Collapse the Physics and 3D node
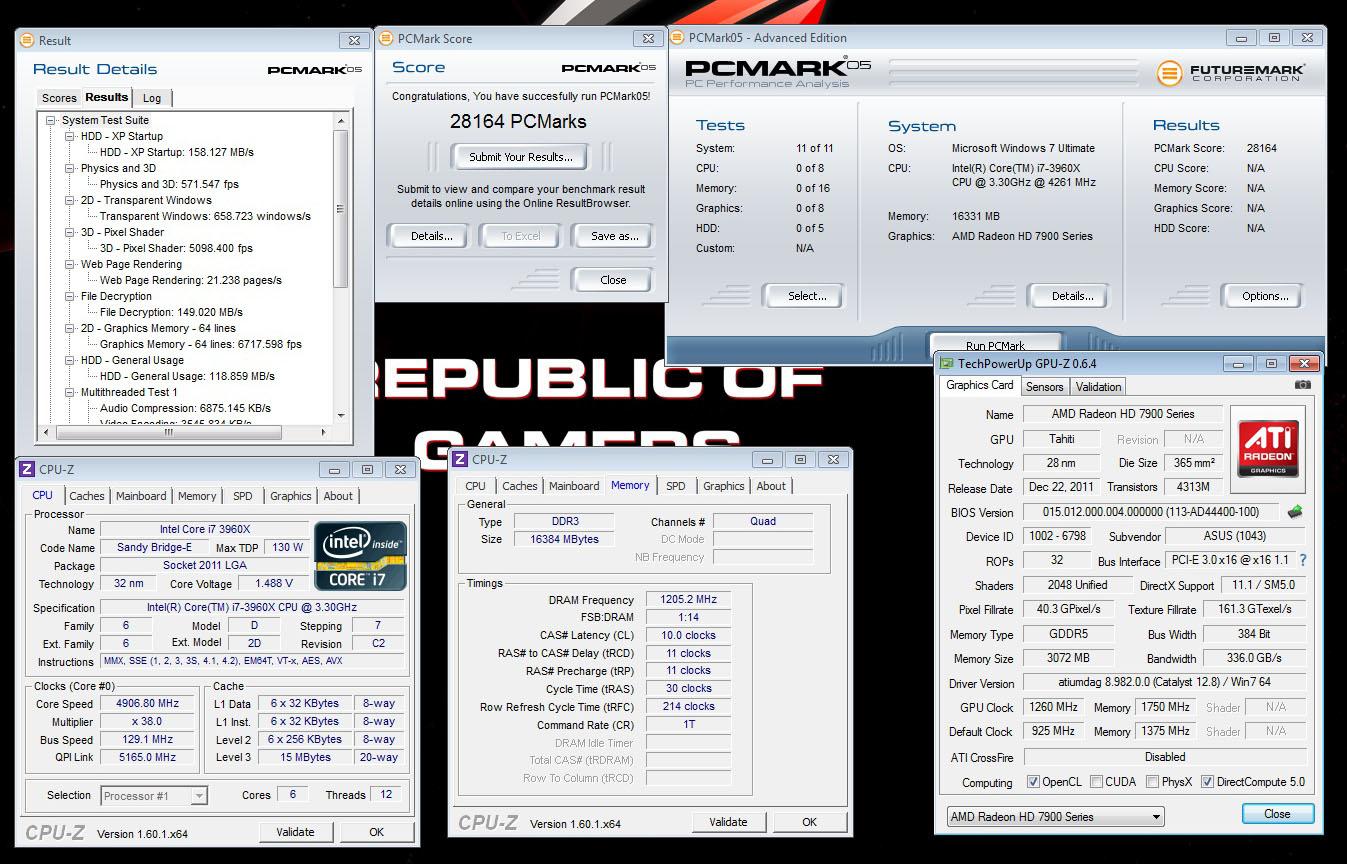 (x=70, y=168)
